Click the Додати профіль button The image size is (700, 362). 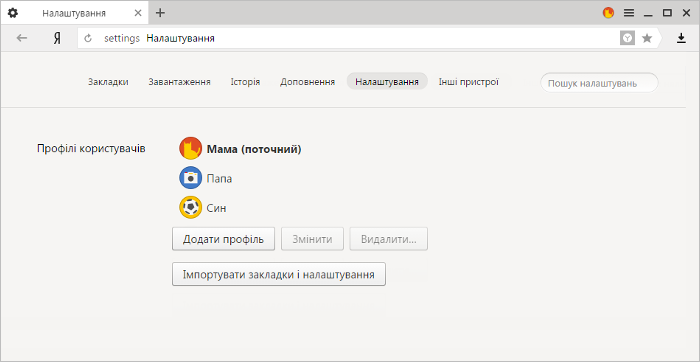coord(223,239)
